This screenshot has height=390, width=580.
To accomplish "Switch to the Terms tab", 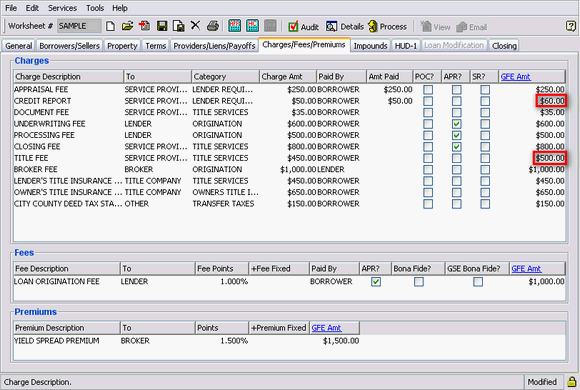I will (155, 46).
